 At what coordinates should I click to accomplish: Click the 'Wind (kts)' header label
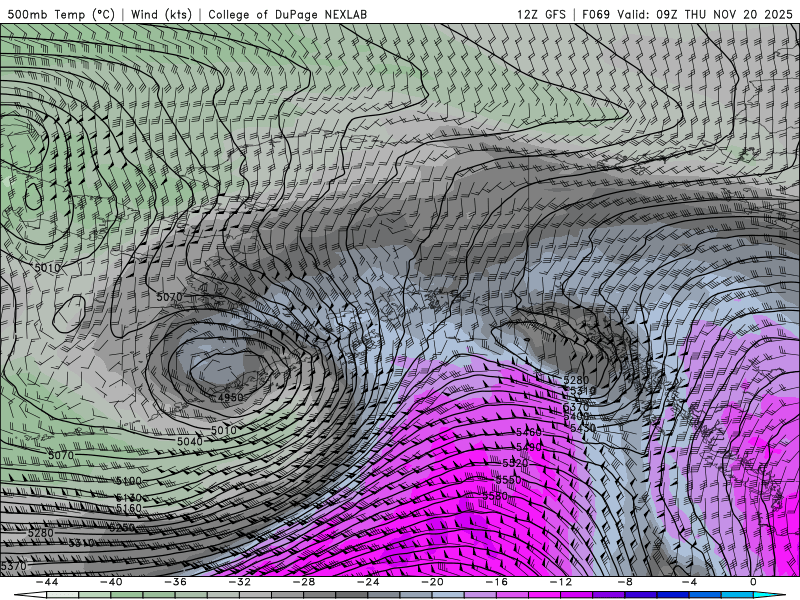pos(161,14)
